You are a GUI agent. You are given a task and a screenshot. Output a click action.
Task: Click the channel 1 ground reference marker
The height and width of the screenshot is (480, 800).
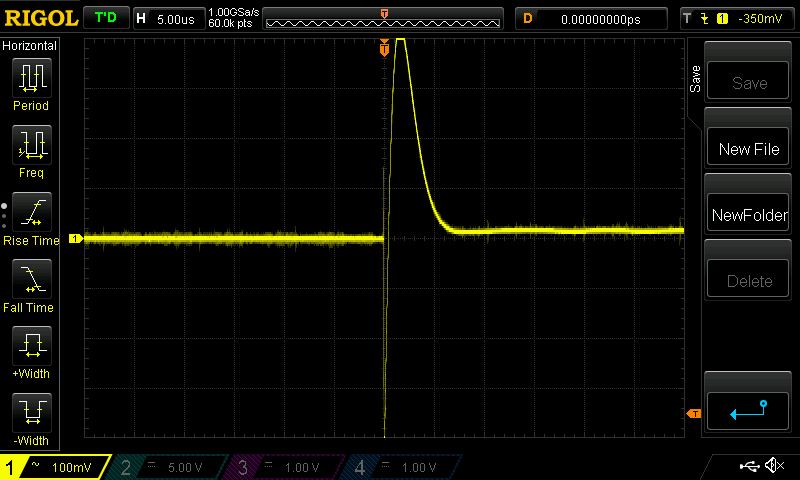(76, 238)
